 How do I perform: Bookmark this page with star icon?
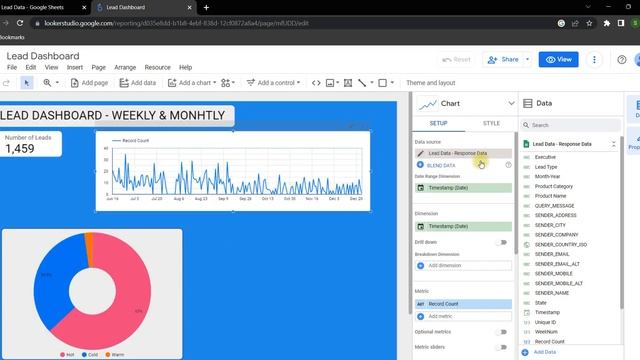(589, 23)
